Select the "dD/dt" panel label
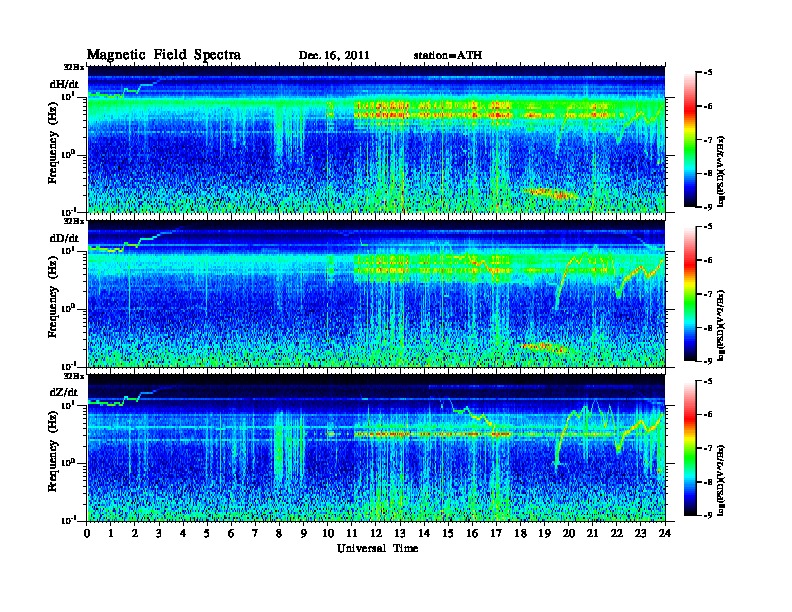Screen dimensions: 792x612 point(64,238)
